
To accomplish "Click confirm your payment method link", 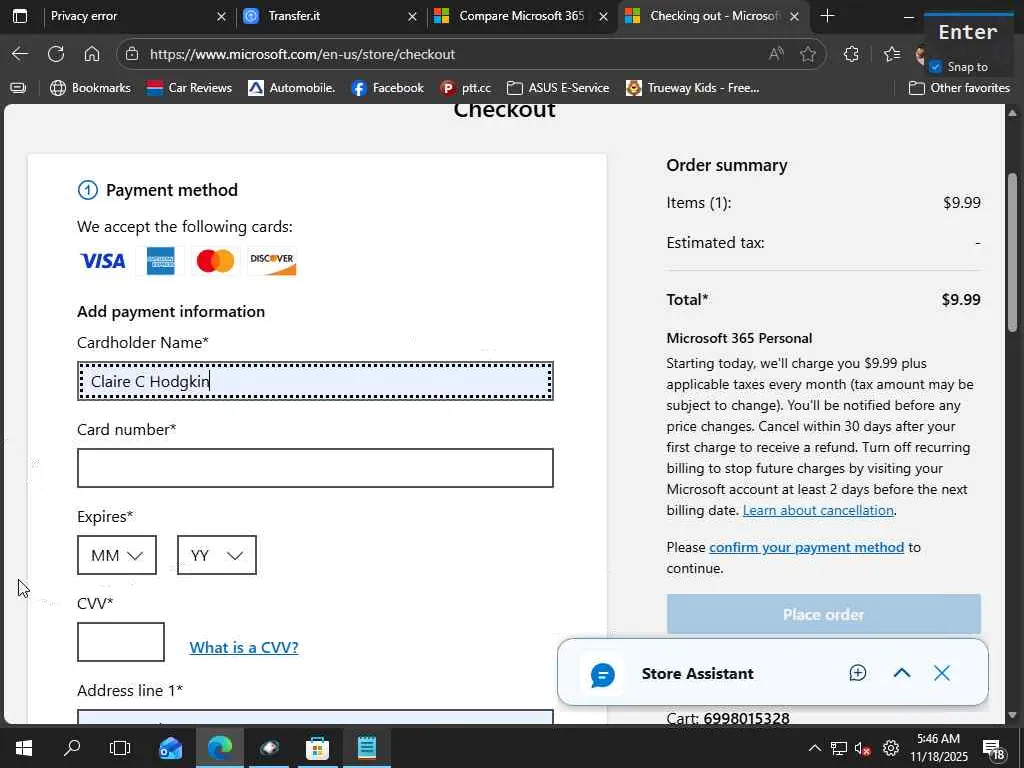I will tap(807, 547).
